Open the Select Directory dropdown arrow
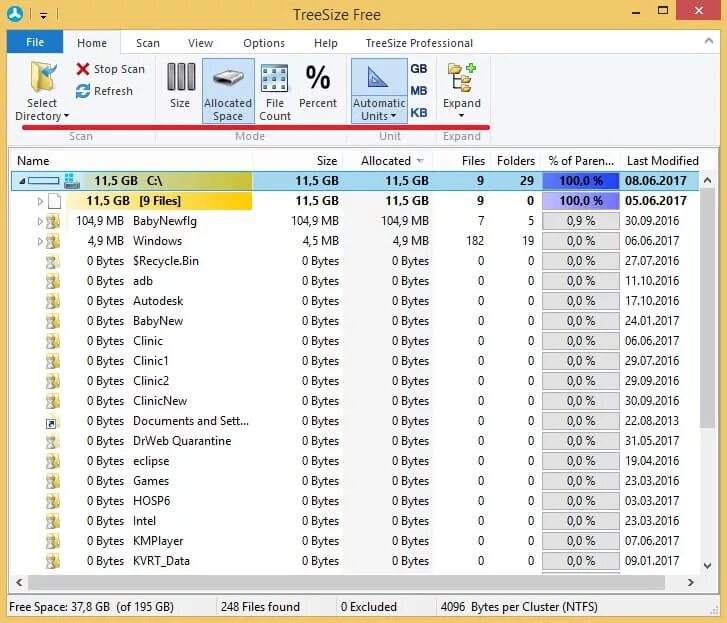This screenshot has width=727, height=623. pyautogui.click(x=66, y=116)
